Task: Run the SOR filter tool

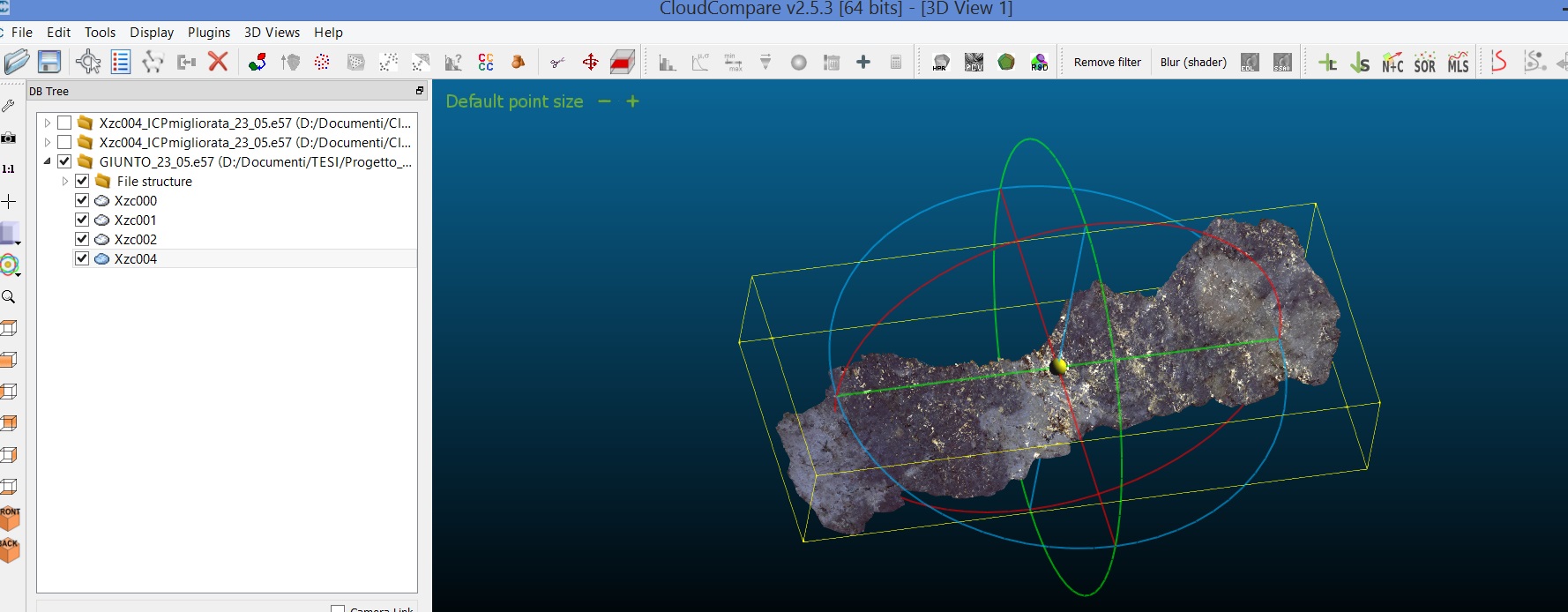Action: pos(1424,63)
